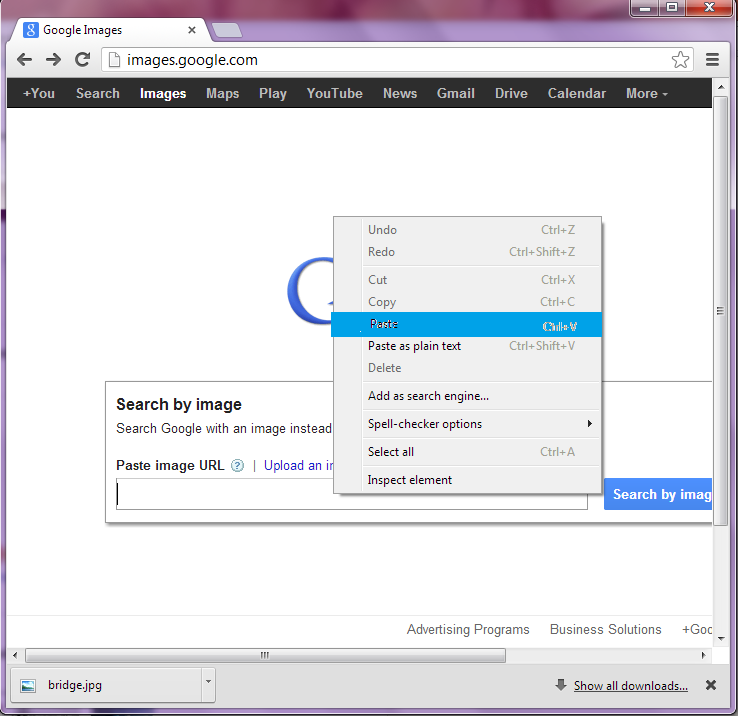Screen dimensions: 738x716
Task: Click the Cut context menu entry
Action: pos(466,280)
